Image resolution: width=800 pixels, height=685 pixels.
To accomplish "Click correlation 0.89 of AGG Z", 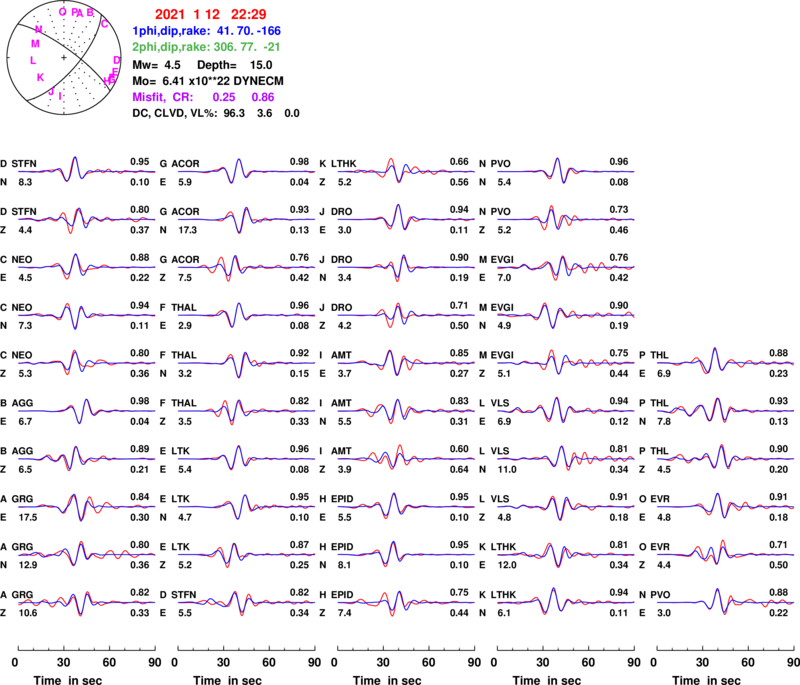I will coord(140,449).
